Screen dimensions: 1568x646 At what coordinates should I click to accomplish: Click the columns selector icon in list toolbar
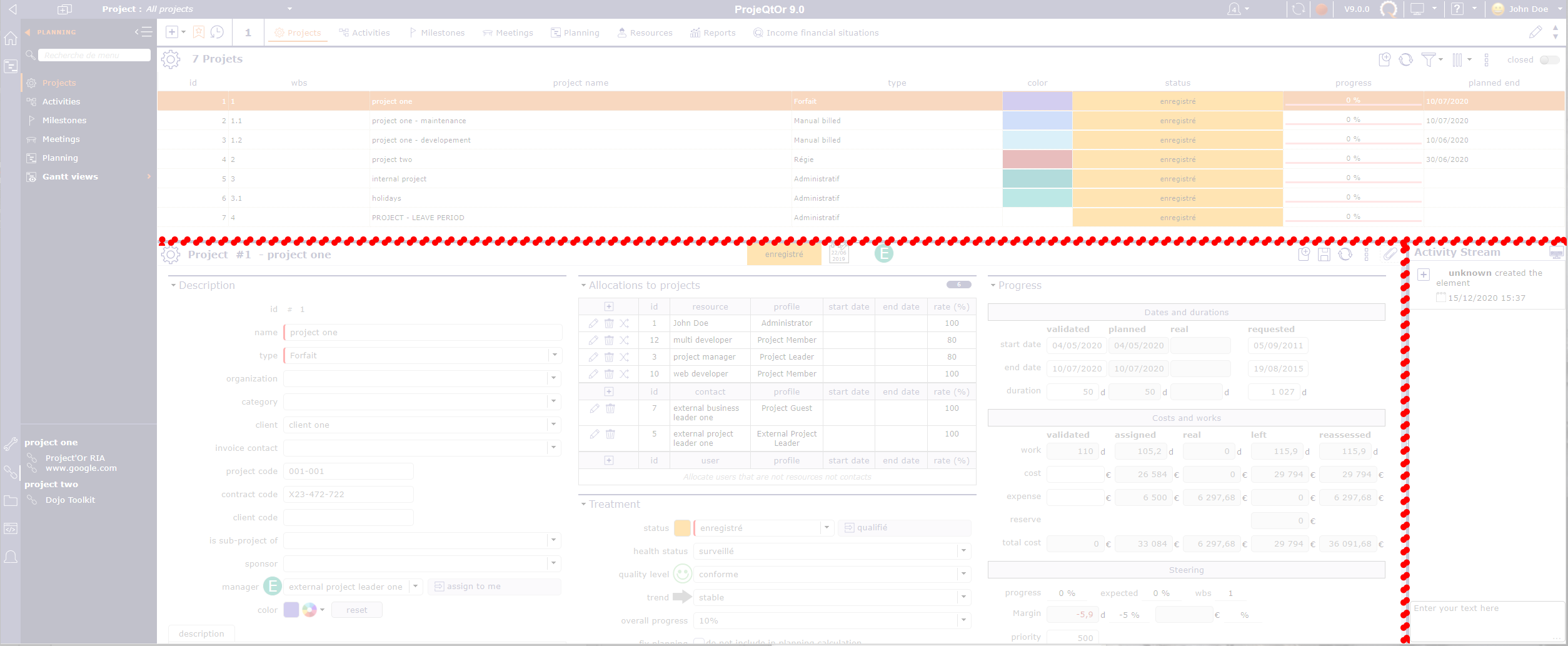1457,59
